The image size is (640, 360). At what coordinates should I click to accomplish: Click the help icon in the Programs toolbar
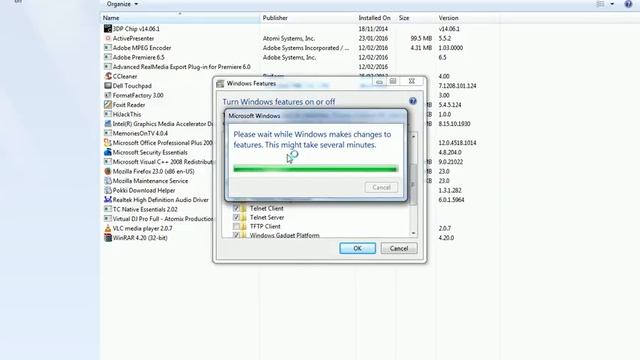(x=628, y=4)
